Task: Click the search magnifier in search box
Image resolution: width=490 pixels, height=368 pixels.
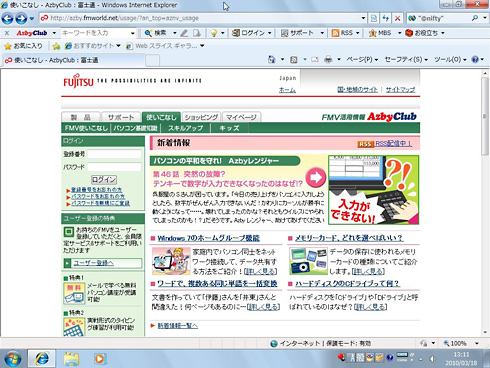Action: tap(475, 18)
